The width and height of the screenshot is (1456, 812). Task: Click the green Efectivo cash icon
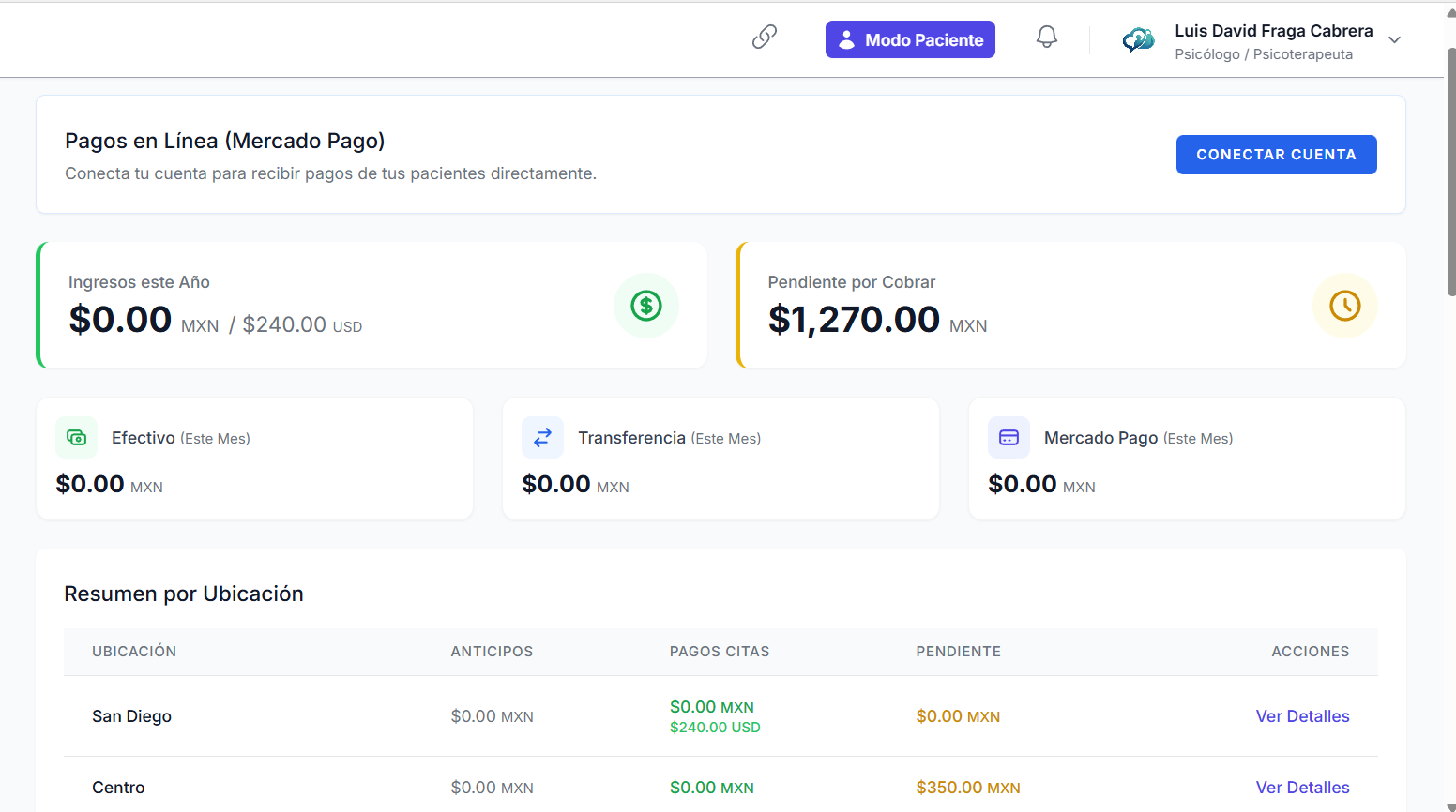77,438
